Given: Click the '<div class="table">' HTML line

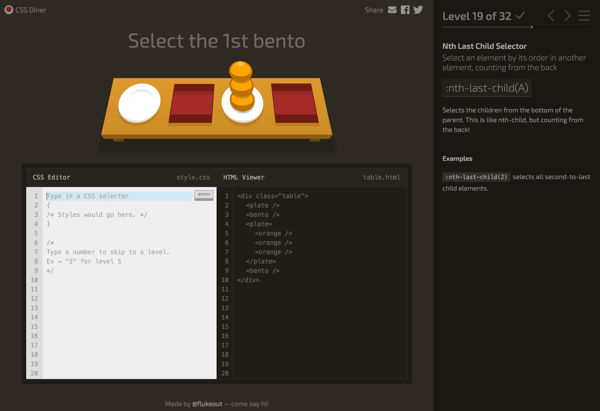Looking at the screenshot, I should (272, 196).
